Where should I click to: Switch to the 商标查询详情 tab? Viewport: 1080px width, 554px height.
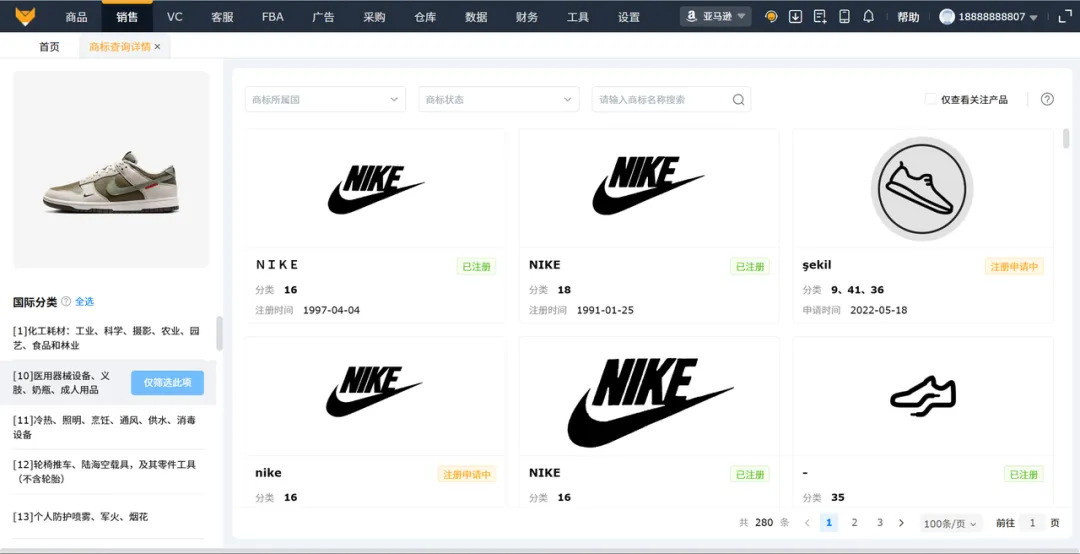click(x=120, y=47)
